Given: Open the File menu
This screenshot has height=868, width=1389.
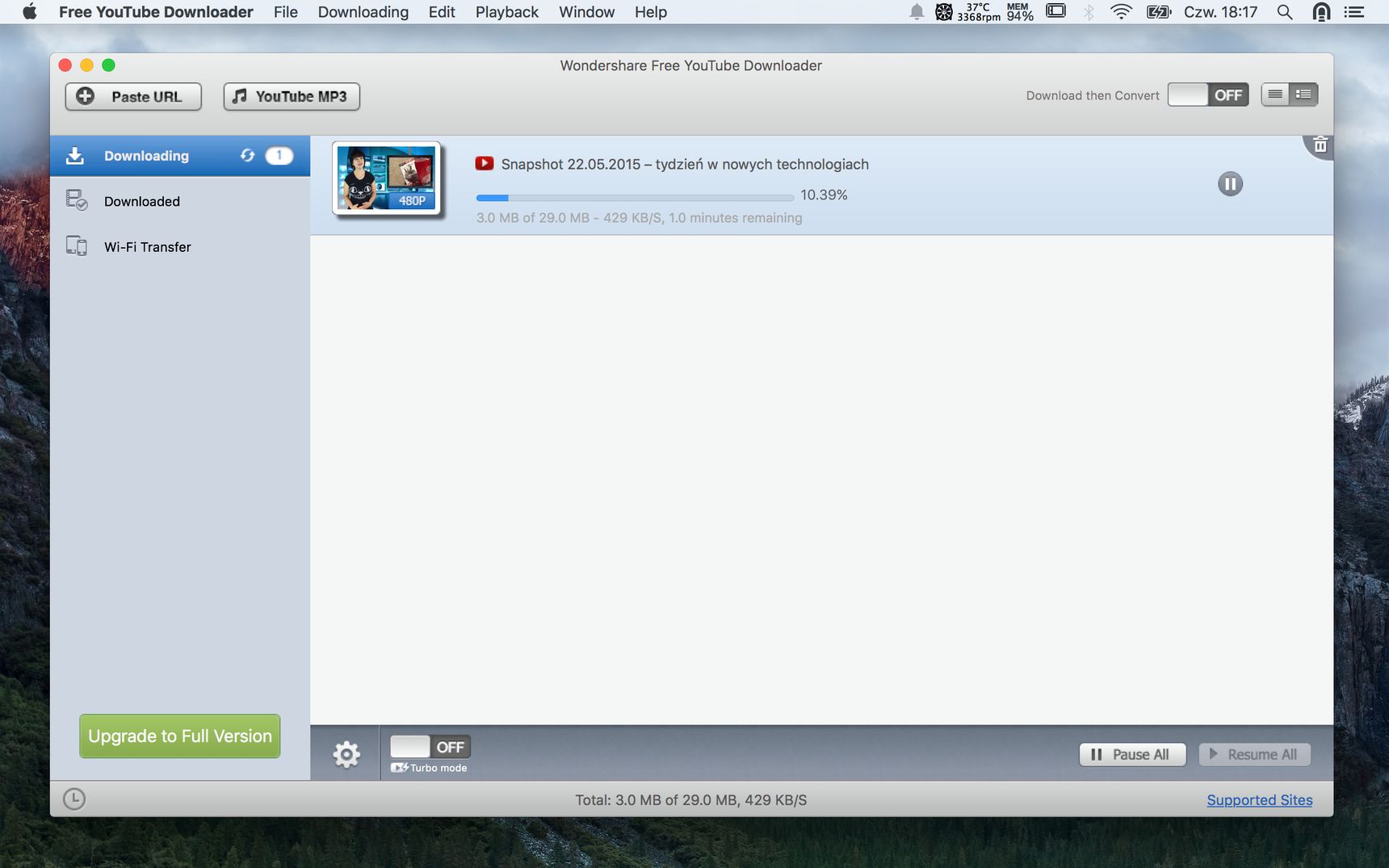Looking at the screenshot, I should [x=286, y=12].
